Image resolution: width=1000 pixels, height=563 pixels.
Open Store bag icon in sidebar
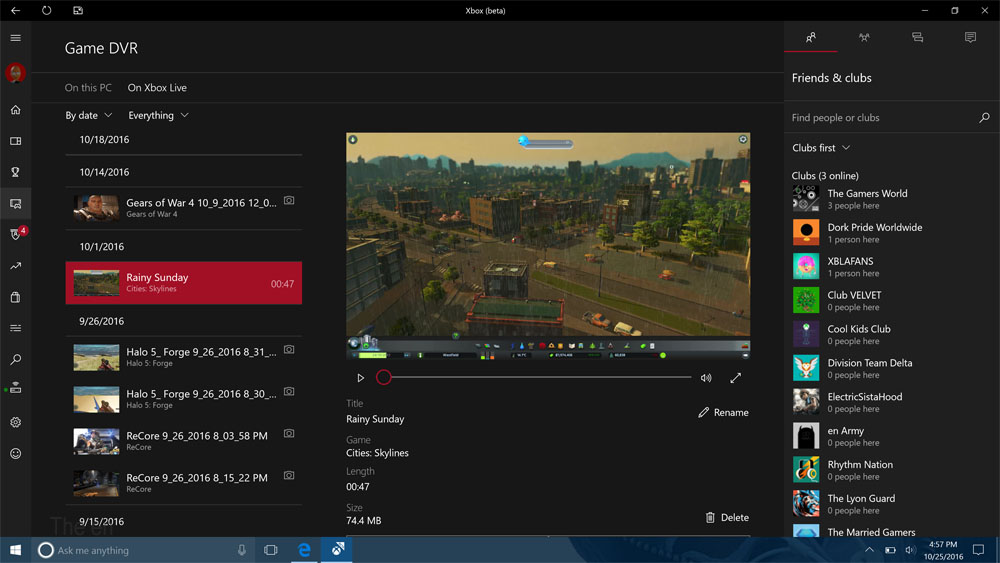pyautogui.click(x=15, y=297)
